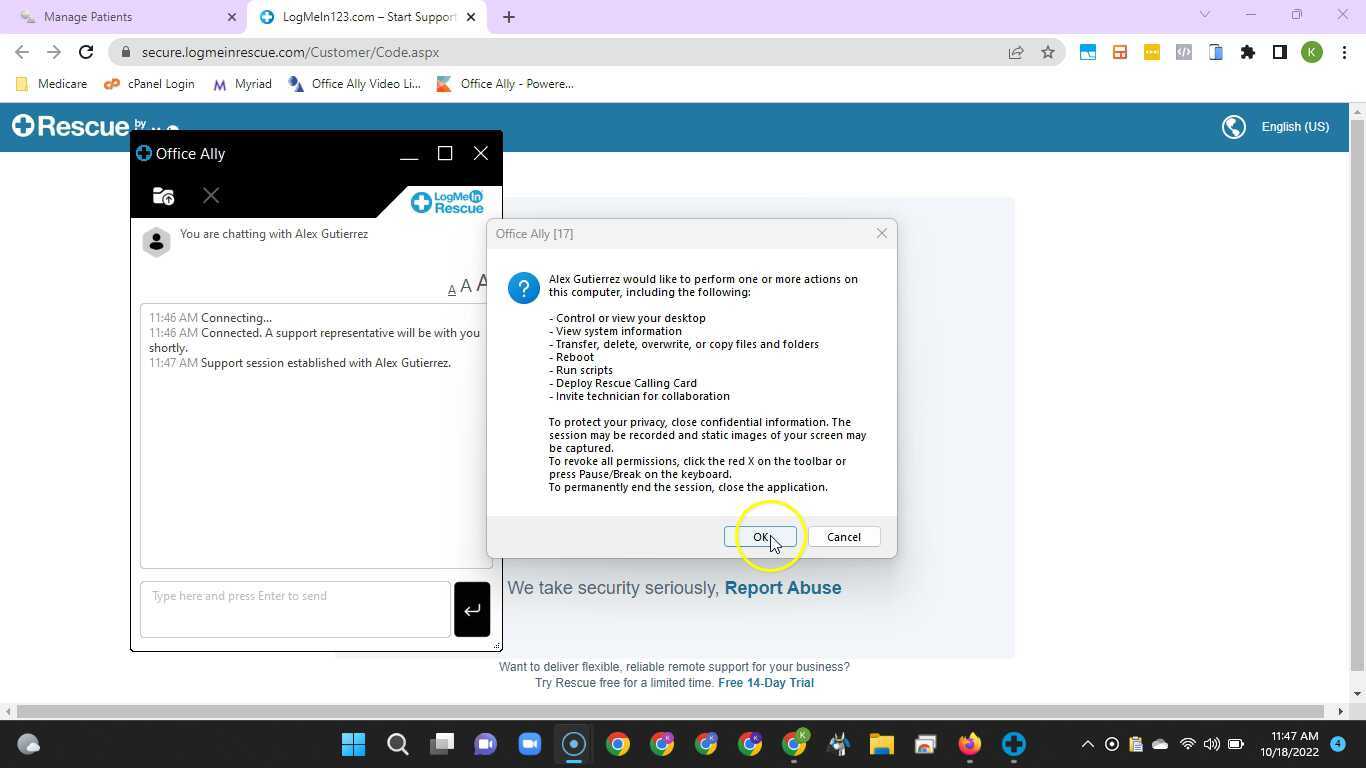Minimize the Office Ally chat window
This screenshot has height=768, width=1366.
(408, 154)
